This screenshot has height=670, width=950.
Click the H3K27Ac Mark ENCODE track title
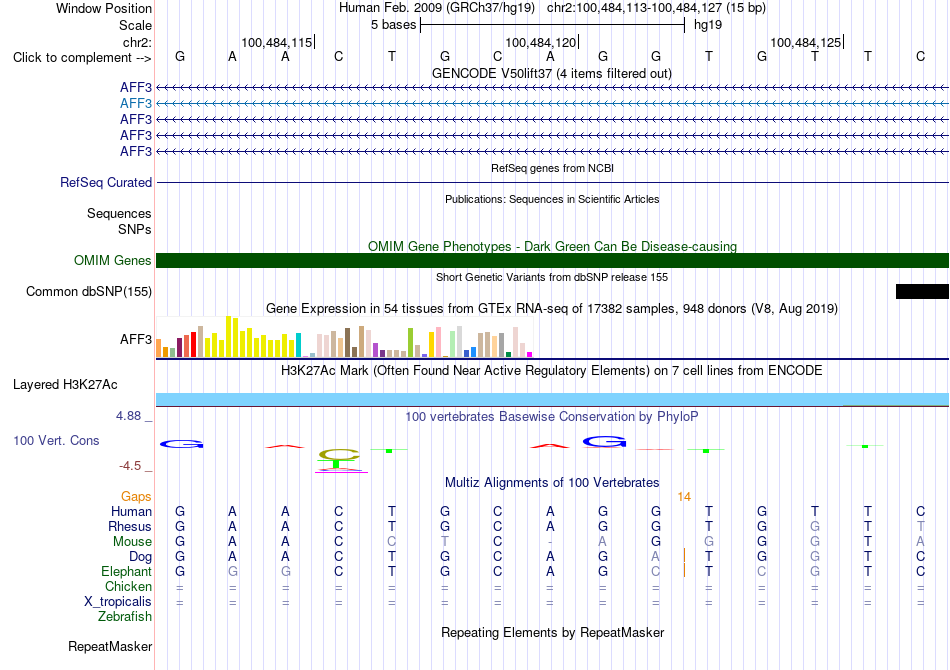point(552,370)
